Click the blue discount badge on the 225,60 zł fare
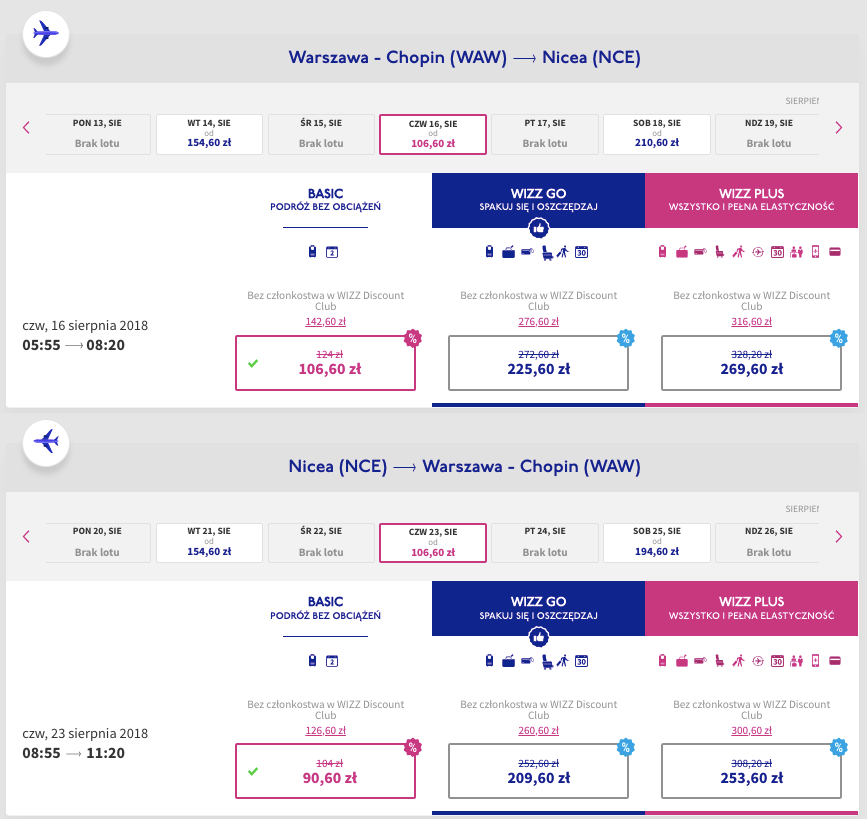 click(625, 337)
